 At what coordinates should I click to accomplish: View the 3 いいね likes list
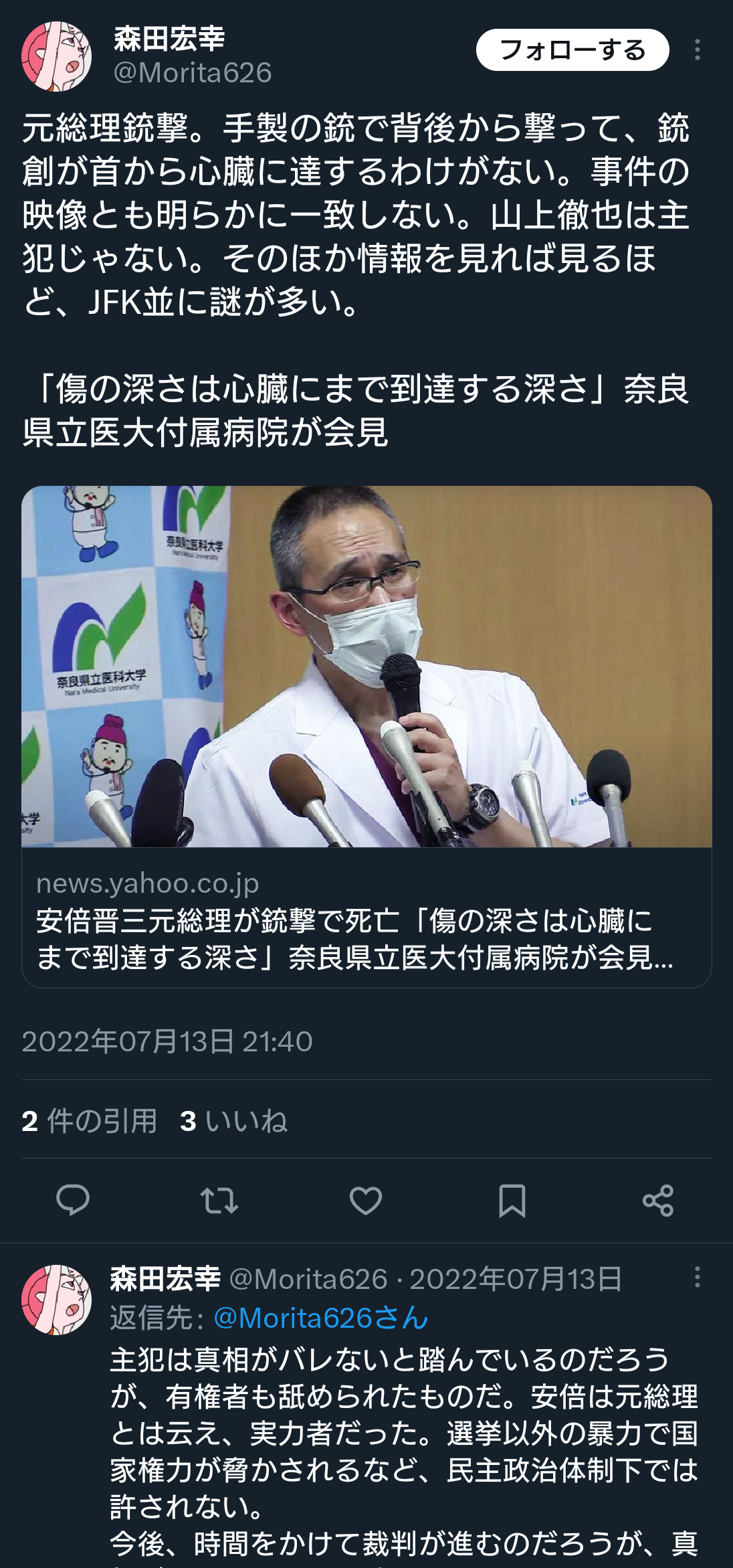click(233, 1121)
